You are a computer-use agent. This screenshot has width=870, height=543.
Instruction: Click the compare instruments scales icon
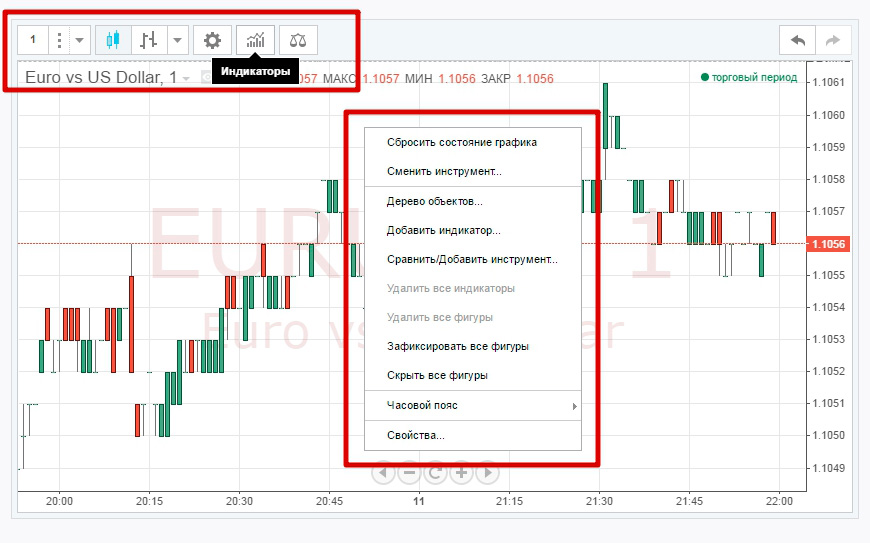click(x=298, y=40)
